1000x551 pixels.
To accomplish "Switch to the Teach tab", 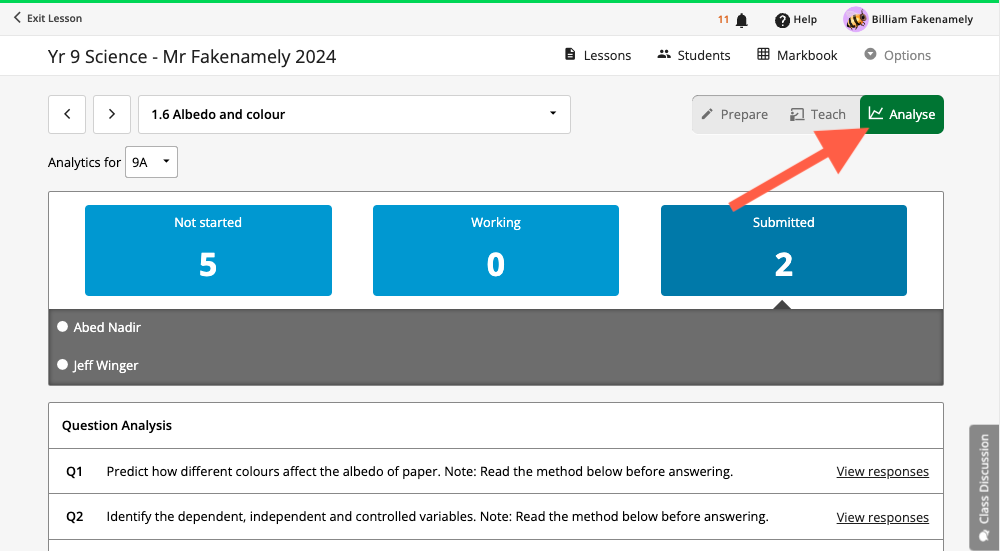I will pos(818,114).
